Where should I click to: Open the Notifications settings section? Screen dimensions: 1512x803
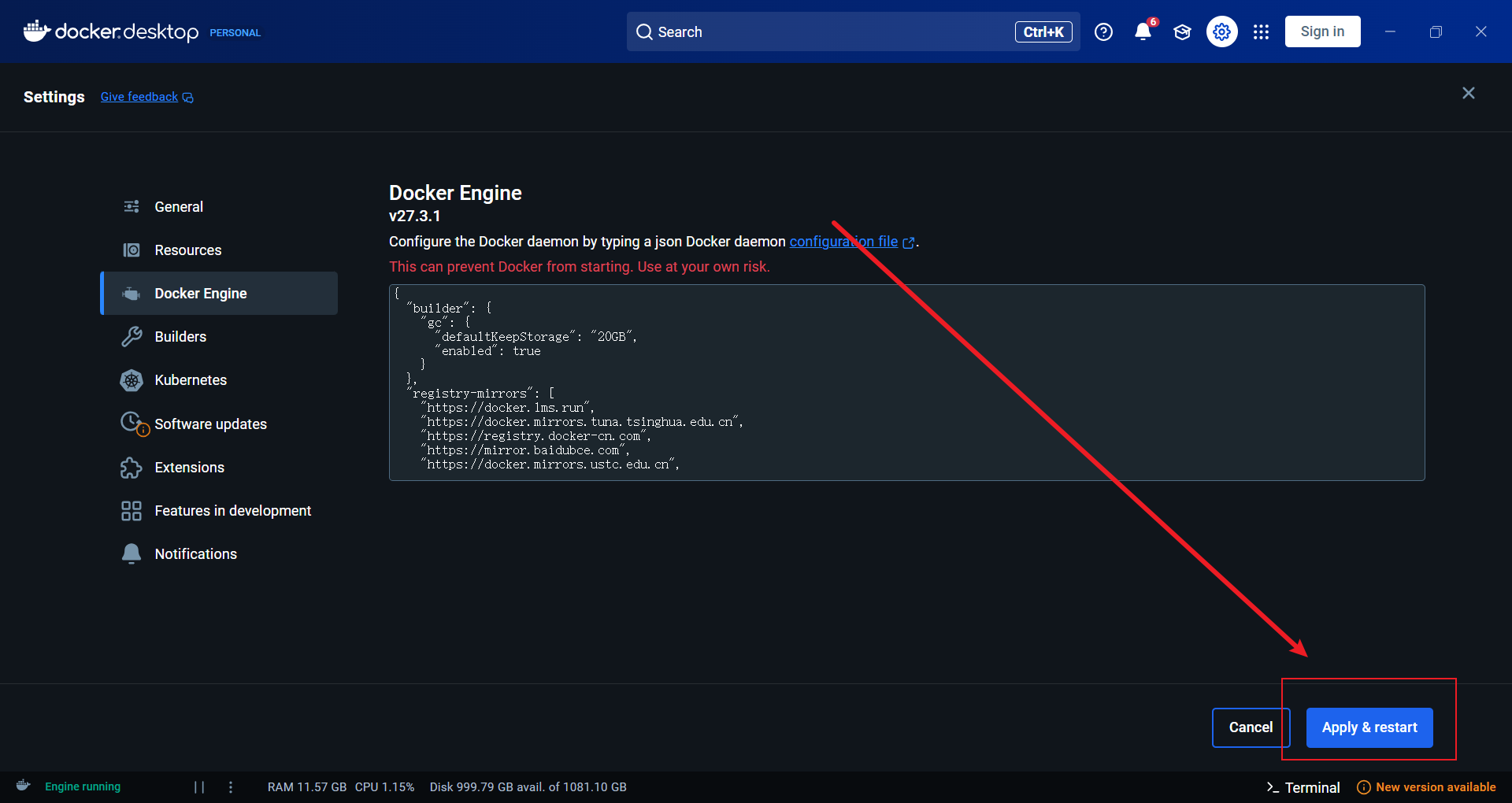coord(220,554)
